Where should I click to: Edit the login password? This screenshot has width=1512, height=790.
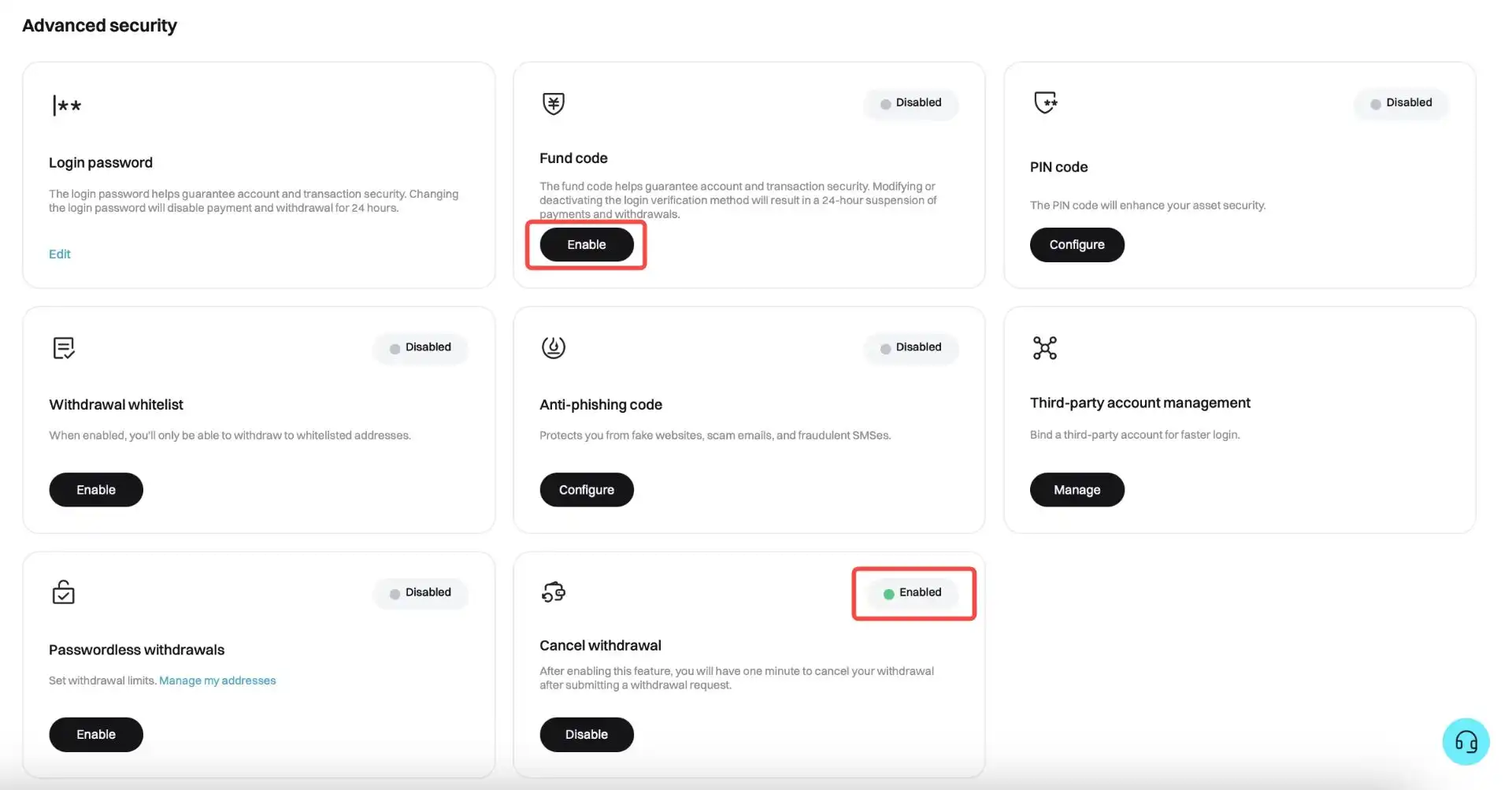60,254
